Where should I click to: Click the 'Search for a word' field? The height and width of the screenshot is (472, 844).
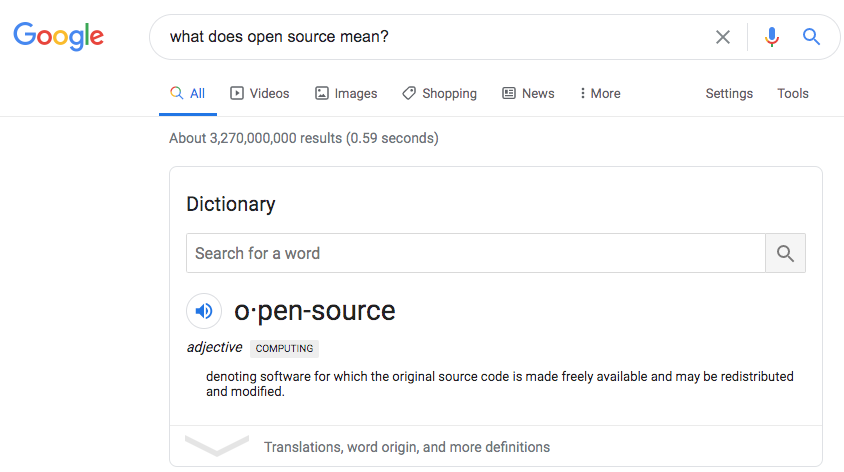coord(475,253)
